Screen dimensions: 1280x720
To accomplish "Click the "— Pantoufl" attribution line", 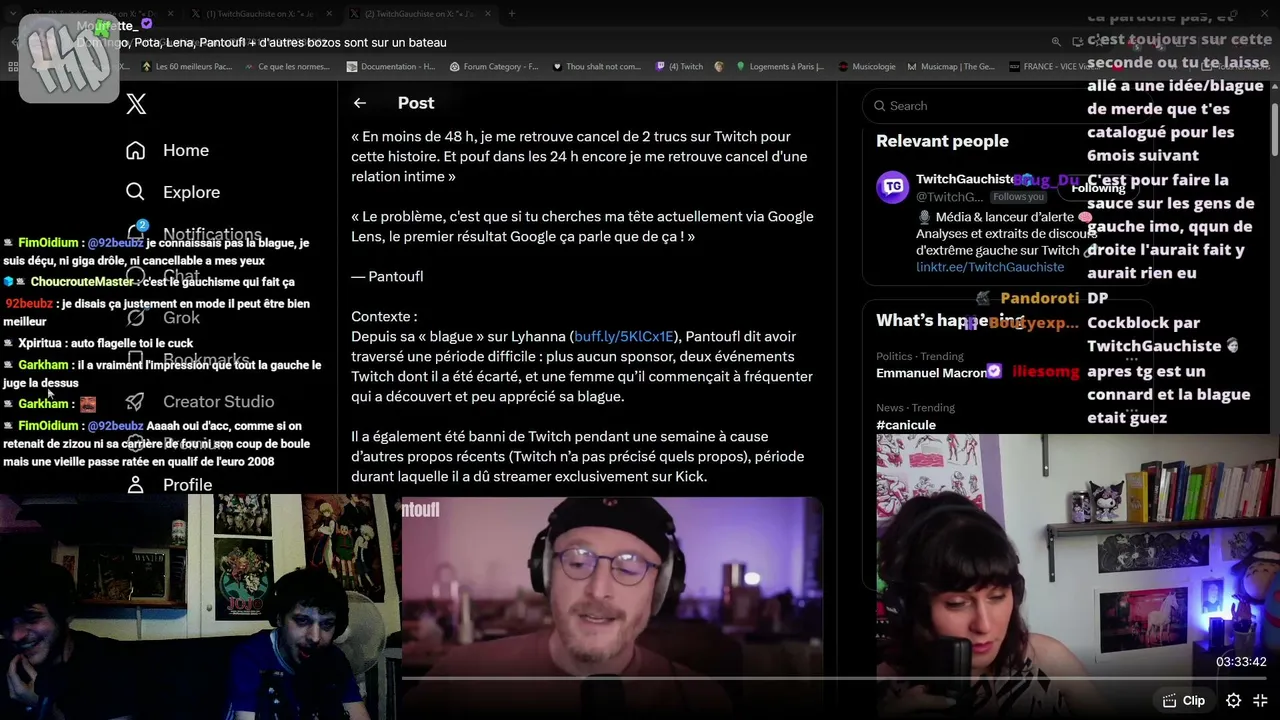I will point(387,276).
